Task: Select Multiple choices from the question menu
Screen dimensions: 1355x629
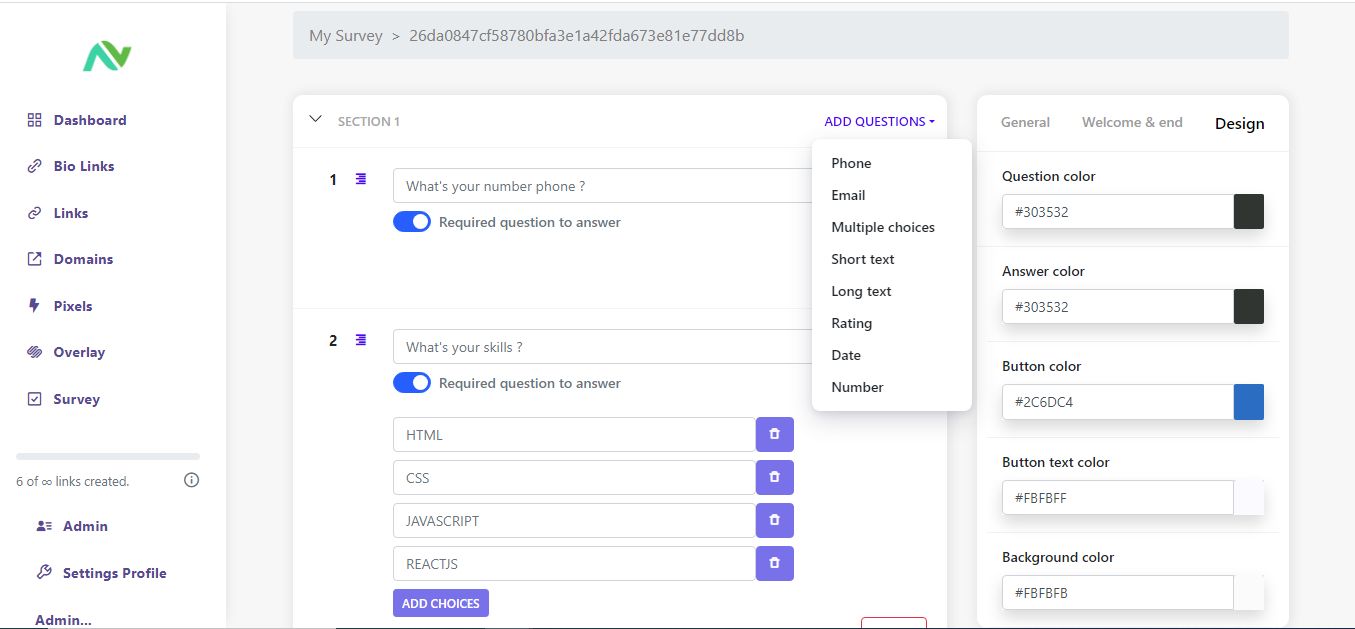Action: (883, 227)
